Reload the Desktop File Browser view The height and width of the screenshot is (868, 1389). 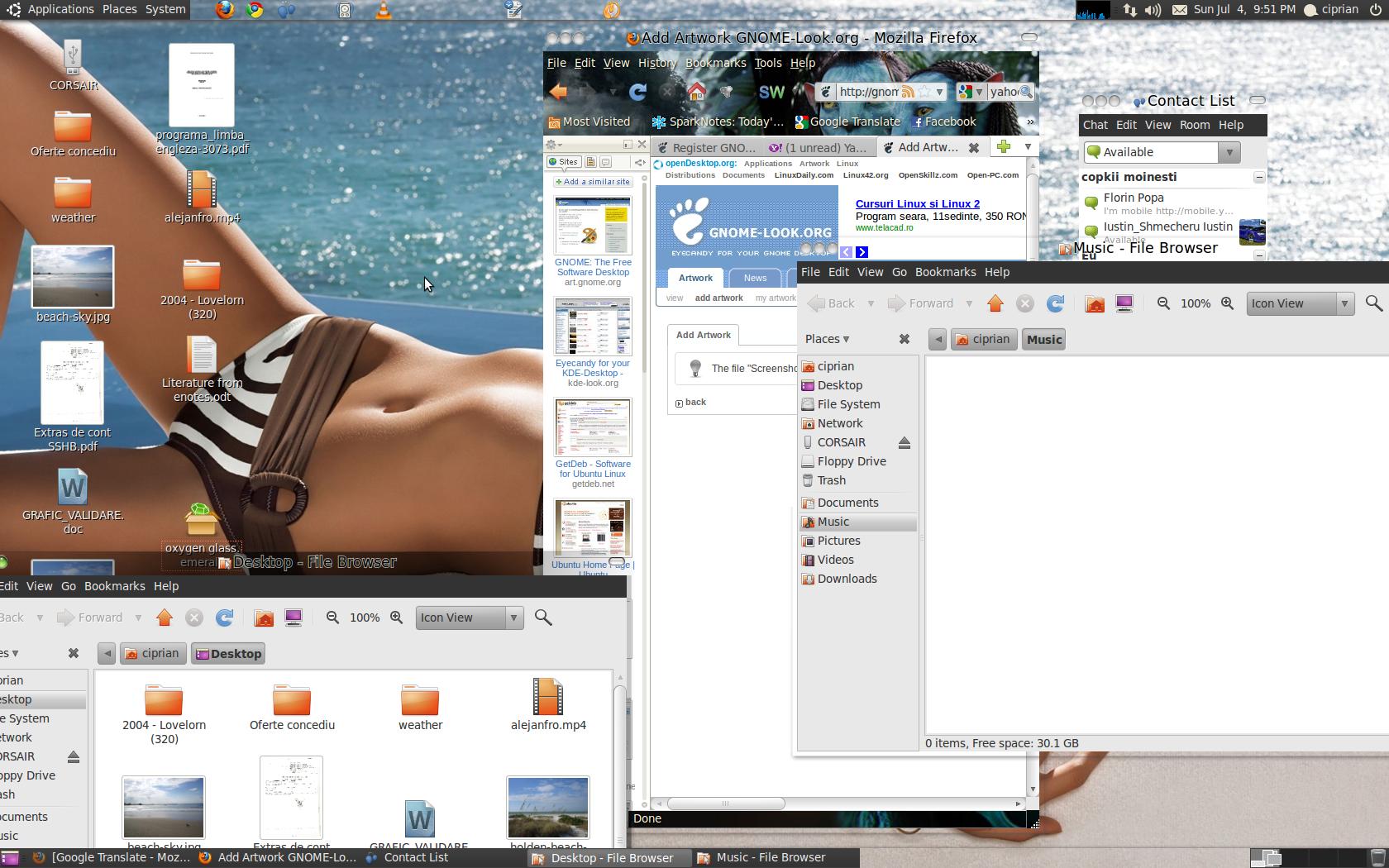point(224,618)
